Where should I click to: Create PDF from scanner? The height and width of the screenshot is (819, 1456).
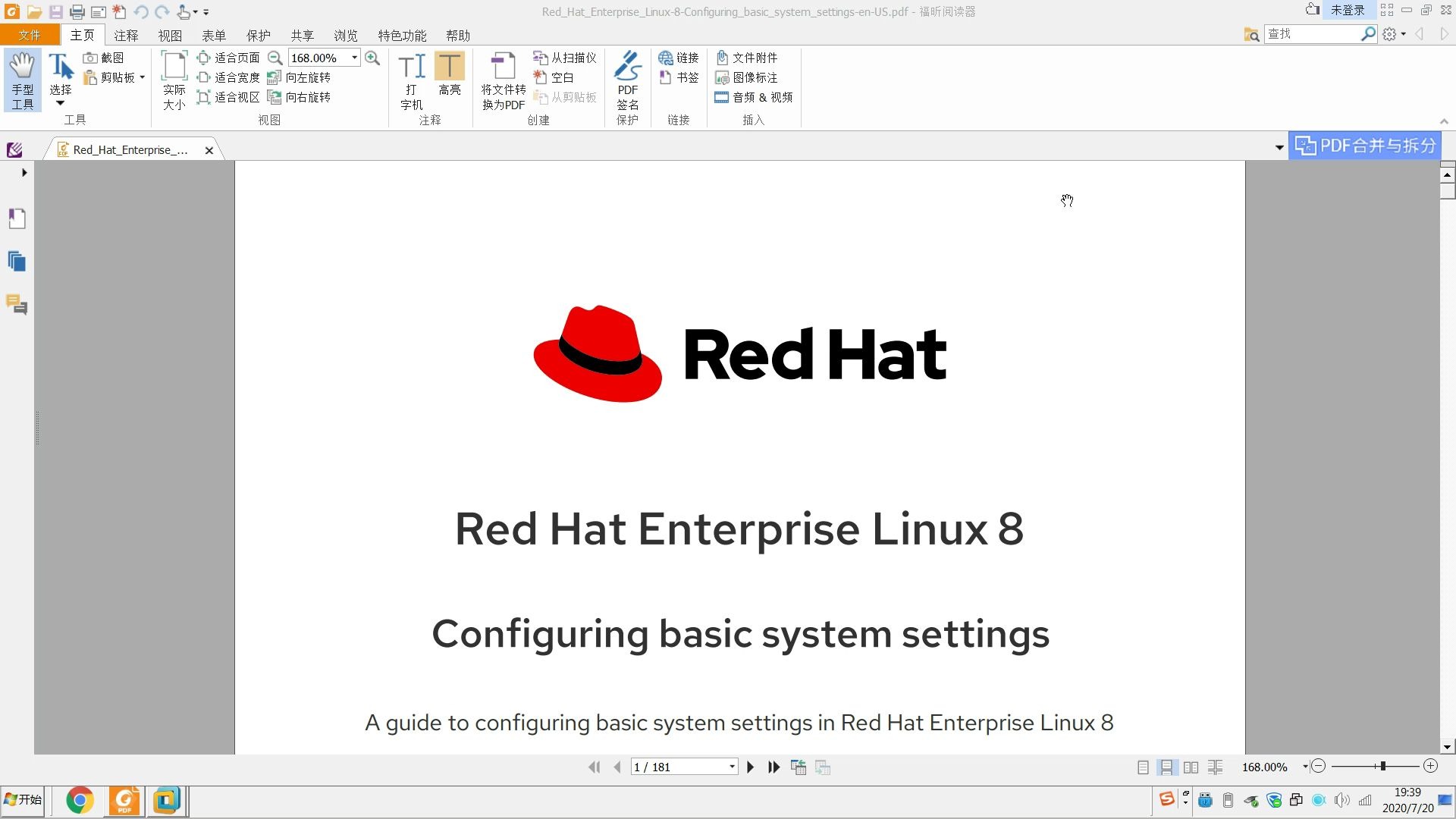click(565, 58)
